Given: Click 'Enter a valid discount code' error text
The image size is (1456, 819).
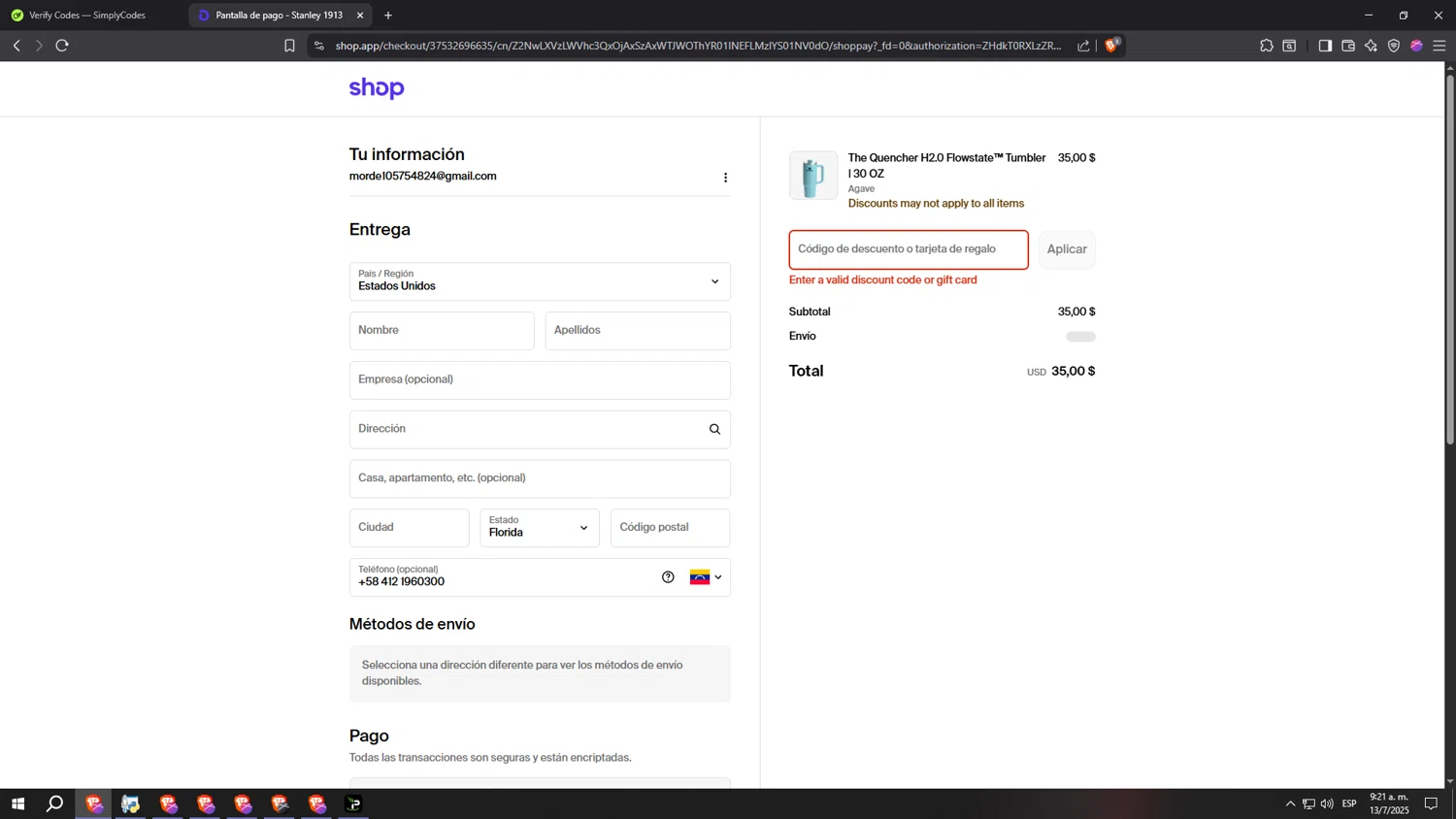Looking at the screenshot, I should (883, 280).
